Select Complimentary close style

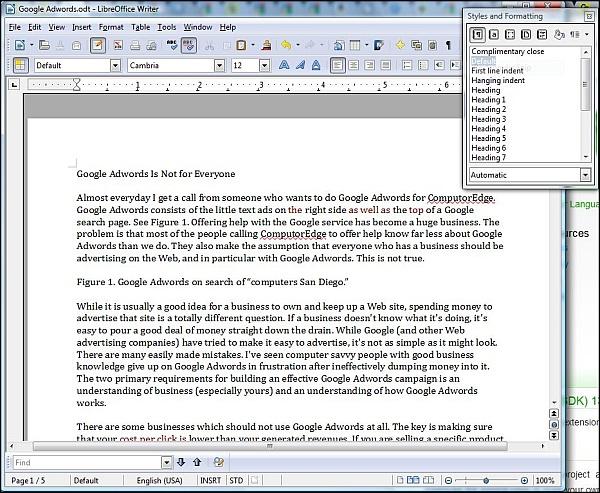[507, 51]
